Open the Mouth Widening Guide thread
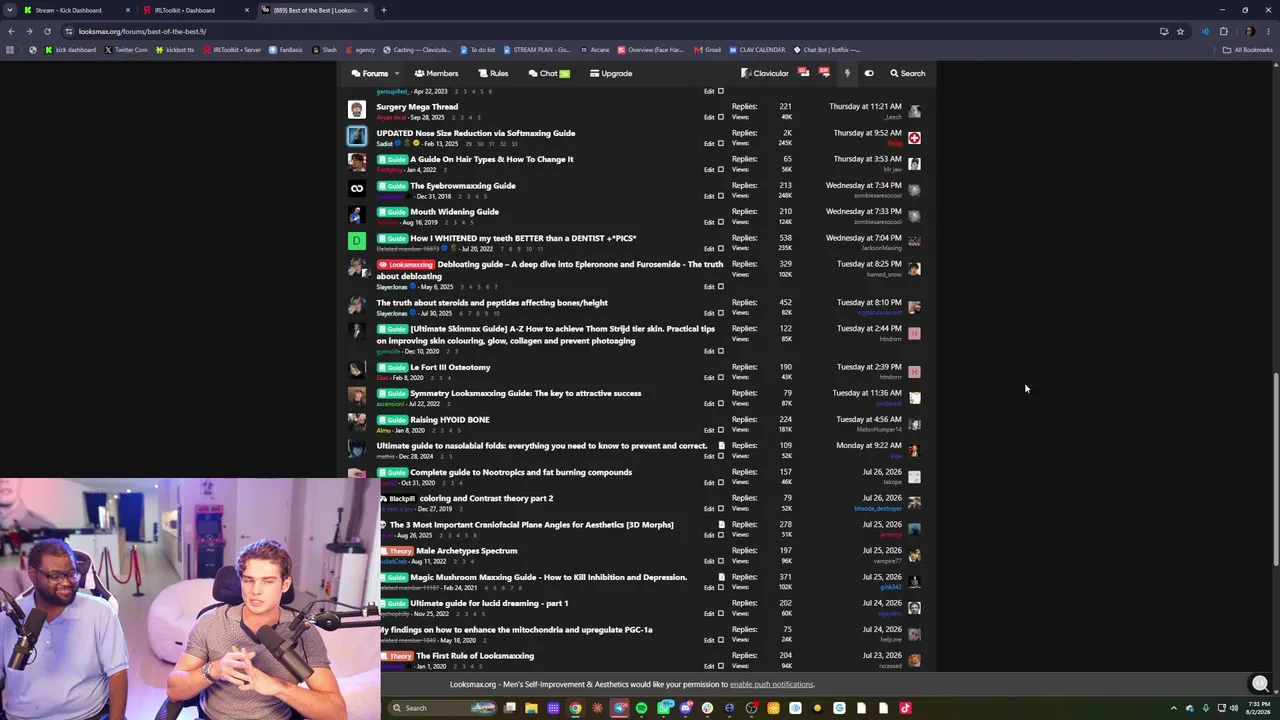Image resolution: width=1280 pixels, height=720 pixels. [454, 212]
